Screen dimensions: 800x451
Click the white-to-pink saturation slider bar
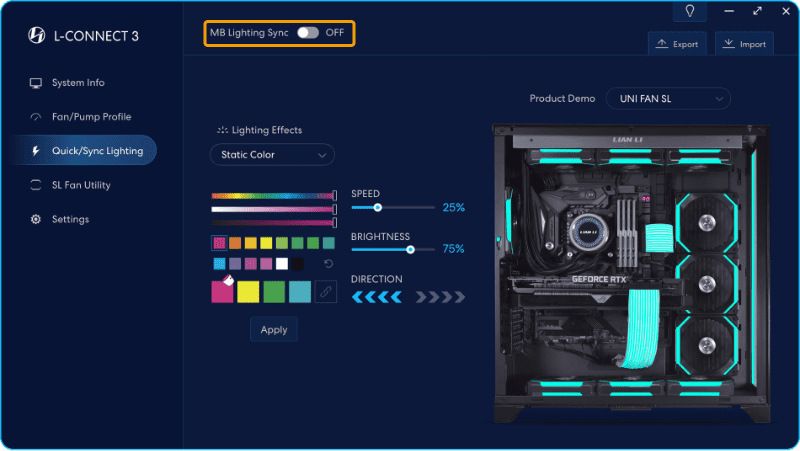pos(272,209)
